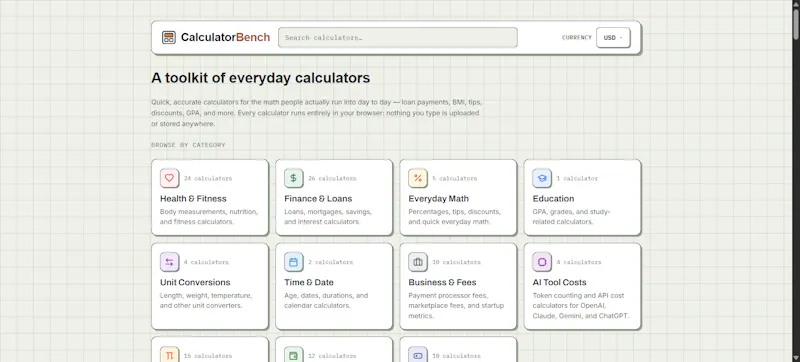Viewport: 800px width, 362px height.
Task: Open the USD currency dropdown
Action: pos(613,38)
